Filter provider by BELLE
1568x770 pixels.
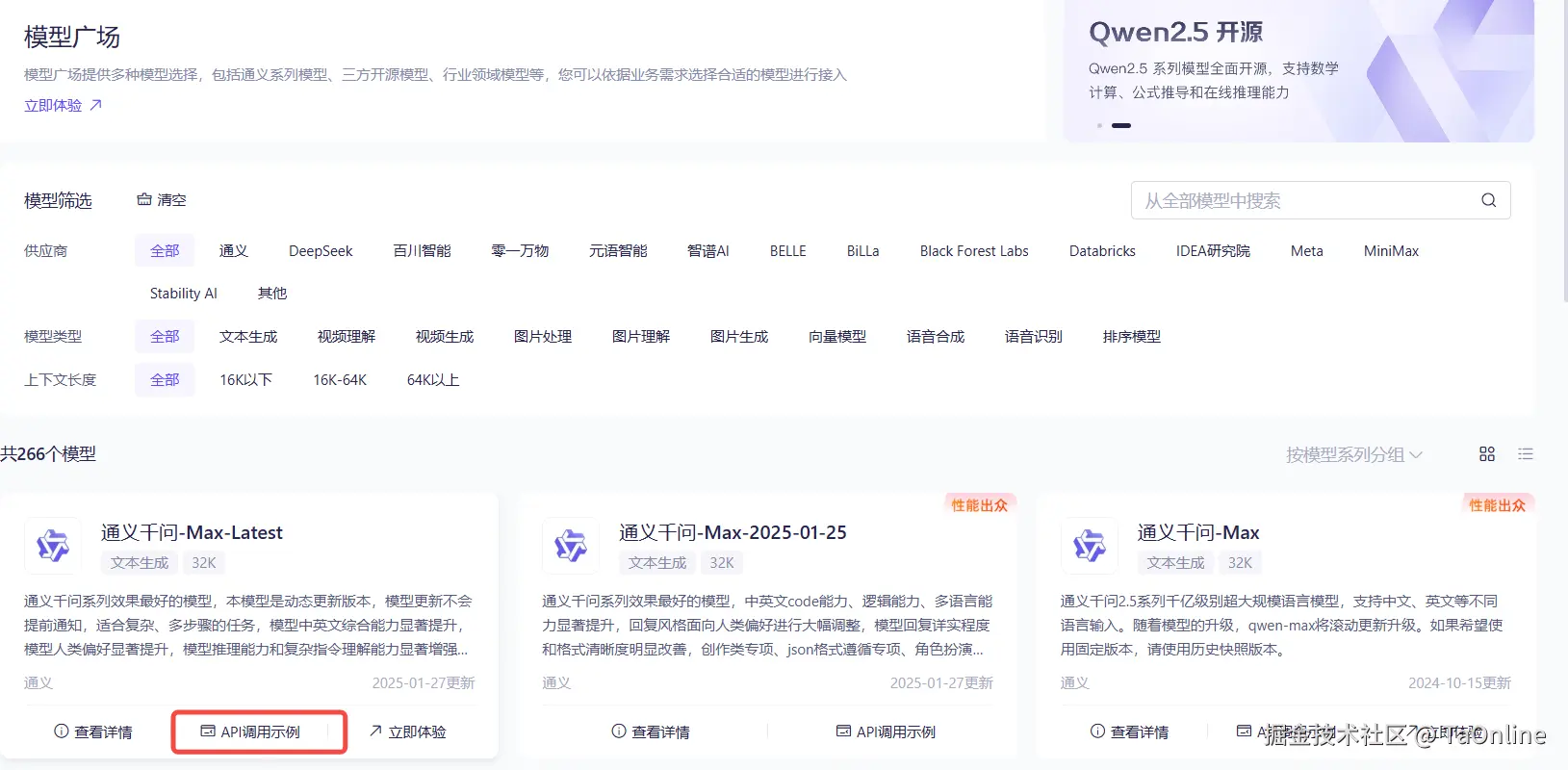coord(788,250)
